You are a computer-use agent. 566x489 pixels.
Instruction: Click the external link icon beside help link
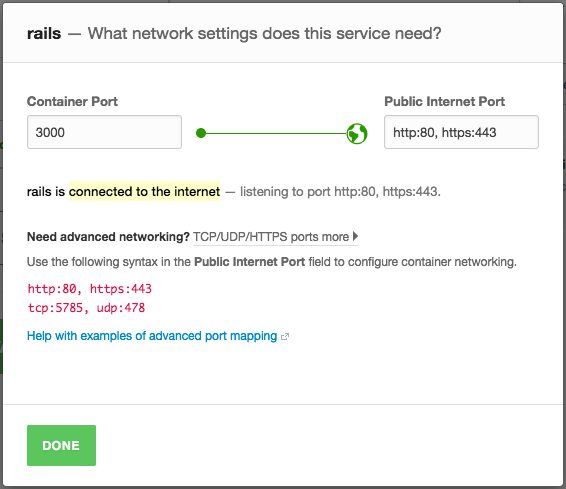285,337
